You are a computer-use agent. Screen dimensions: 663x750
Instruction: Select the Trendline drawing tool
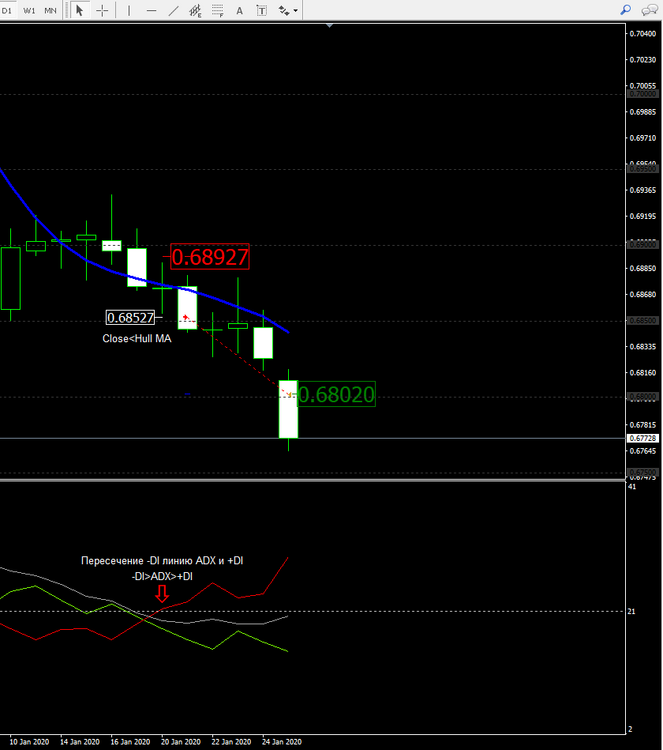(x=173, y=10)
